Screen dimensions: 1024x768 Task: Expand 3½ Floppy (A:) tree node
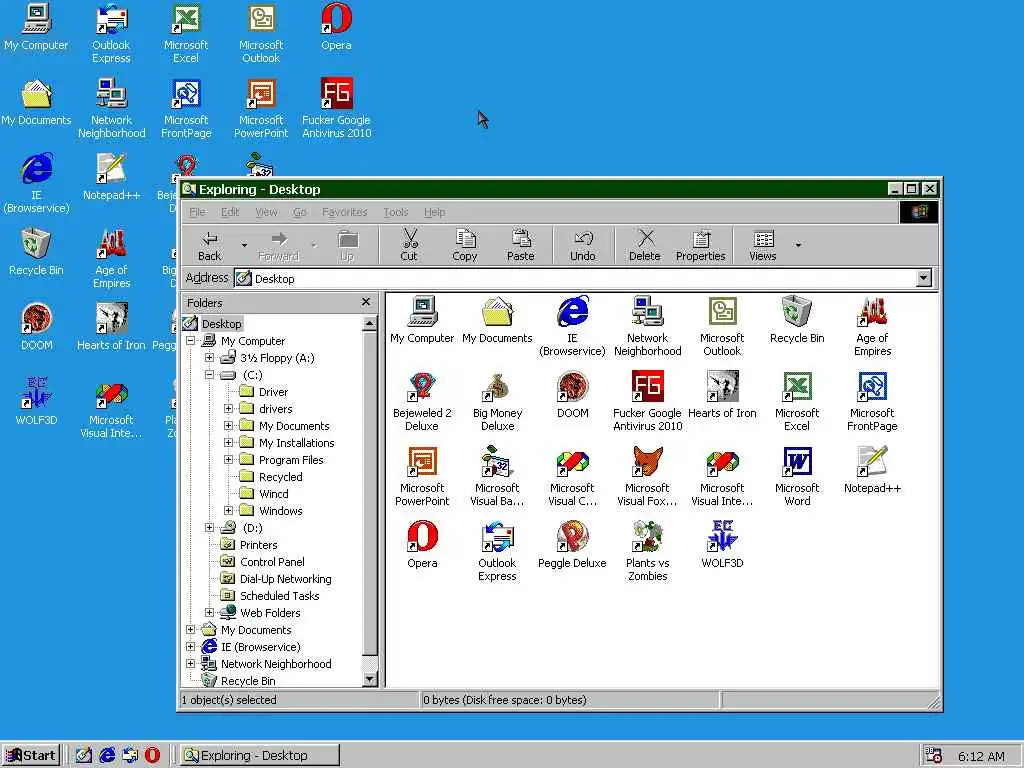[x=210, y=357]
